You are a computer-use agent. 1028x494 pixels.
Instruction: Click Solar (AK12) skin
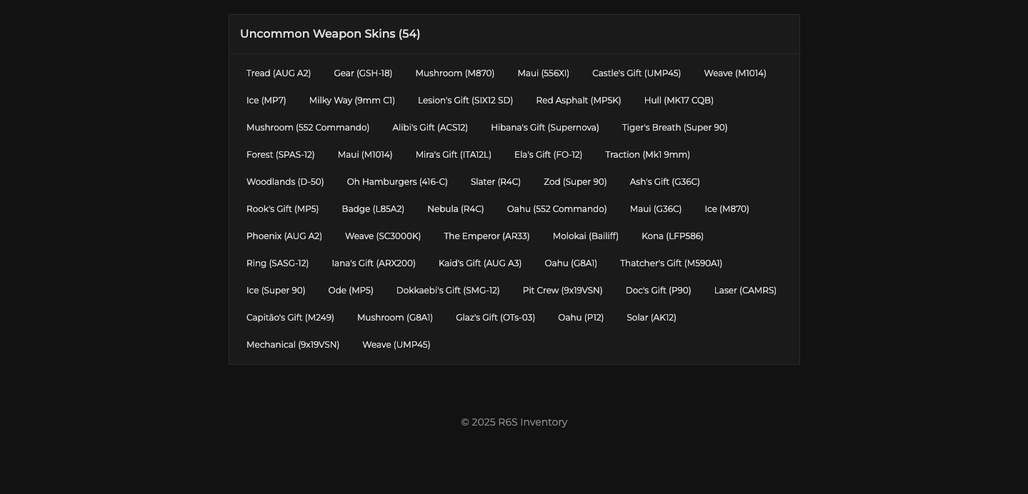652,318
